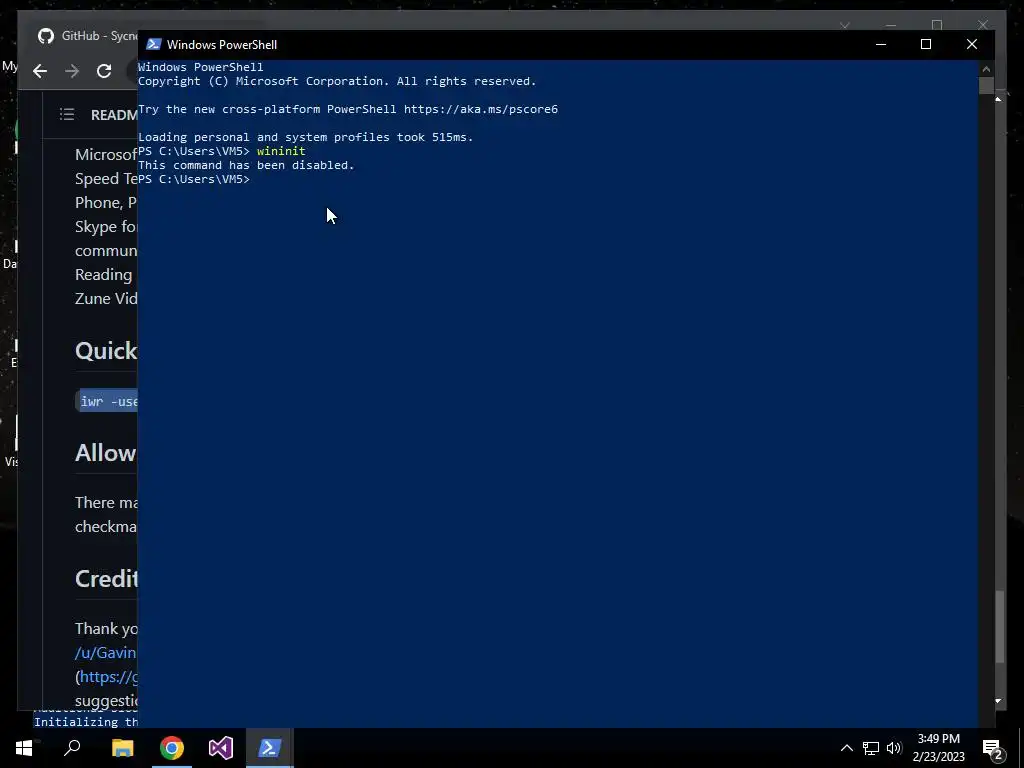
Task: Click the highlighted iwr -use code snippet
Action: click(x=108, y=401)
